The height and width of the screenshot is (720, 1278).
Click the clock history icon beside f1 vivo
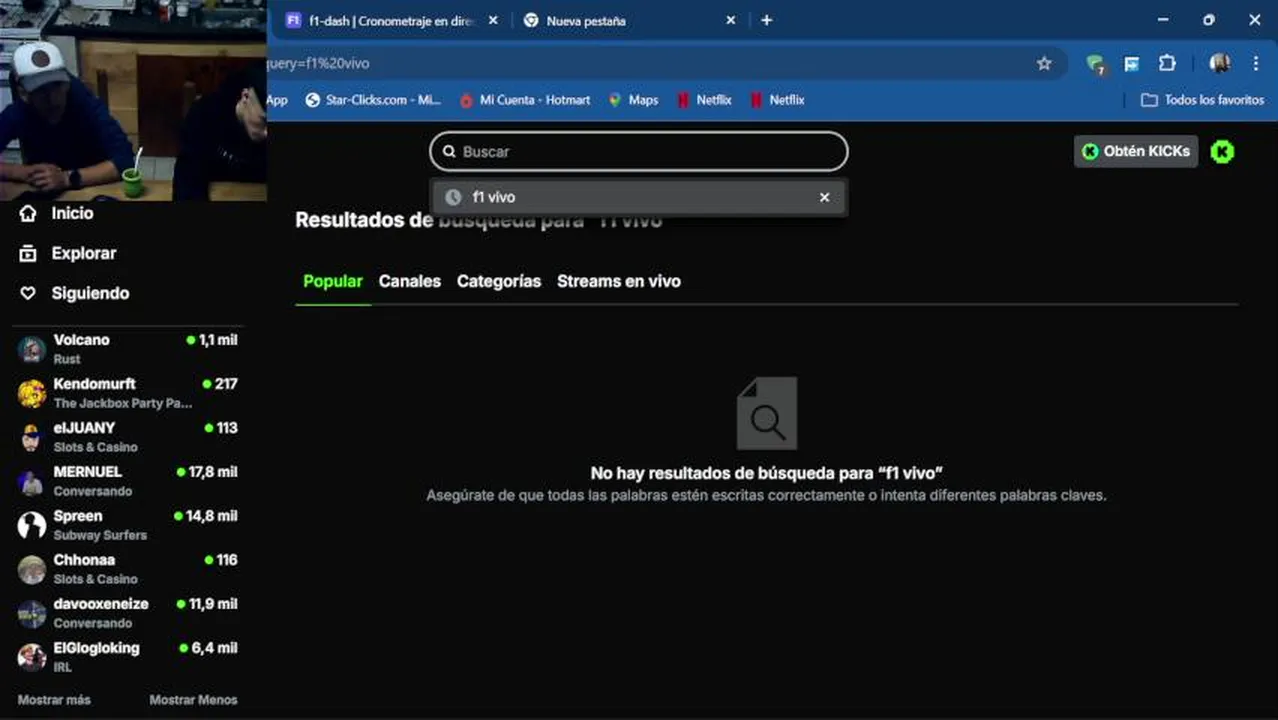click(x=453, y=197)
